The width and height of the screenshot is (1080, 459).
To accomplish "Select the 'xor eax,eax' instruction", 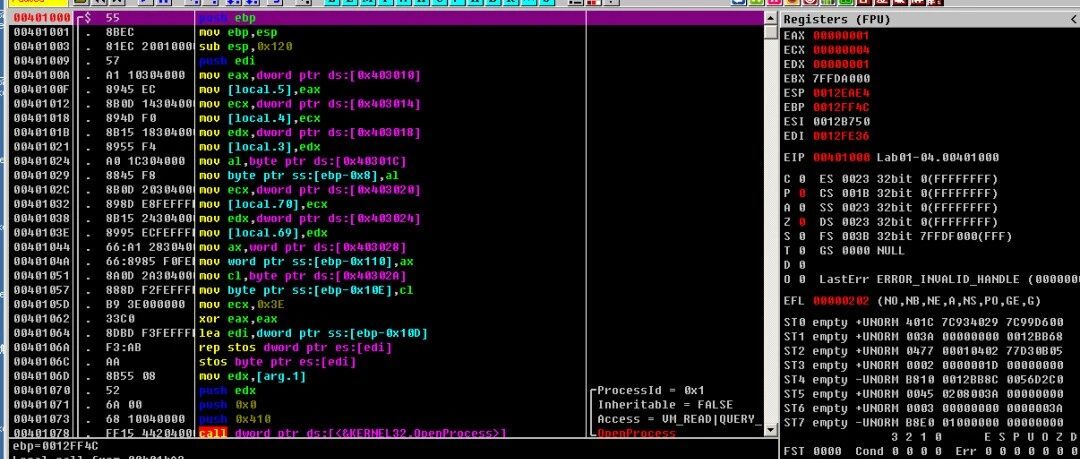I will [x=238, y=318].
